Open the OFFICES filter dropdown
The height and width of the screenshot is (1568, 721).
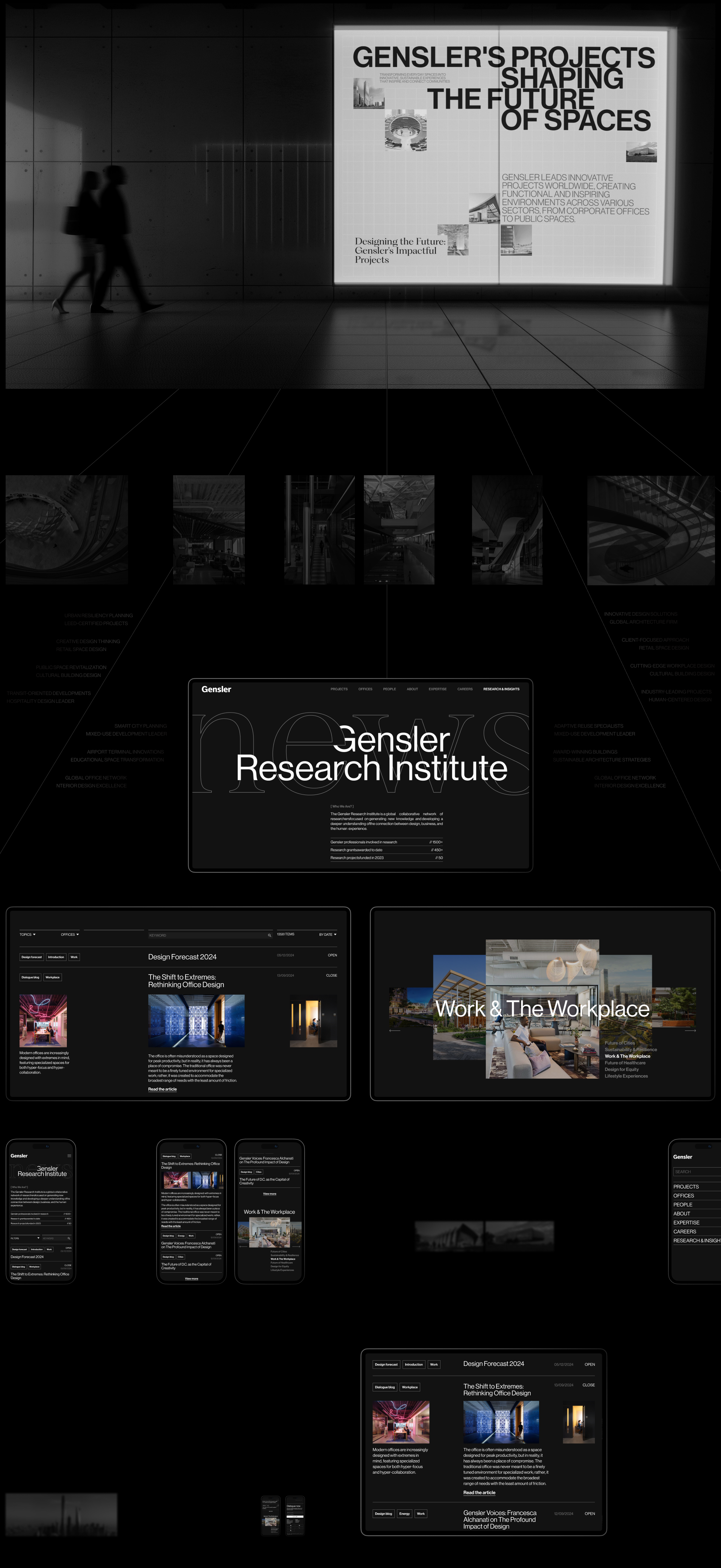point(69,934)
